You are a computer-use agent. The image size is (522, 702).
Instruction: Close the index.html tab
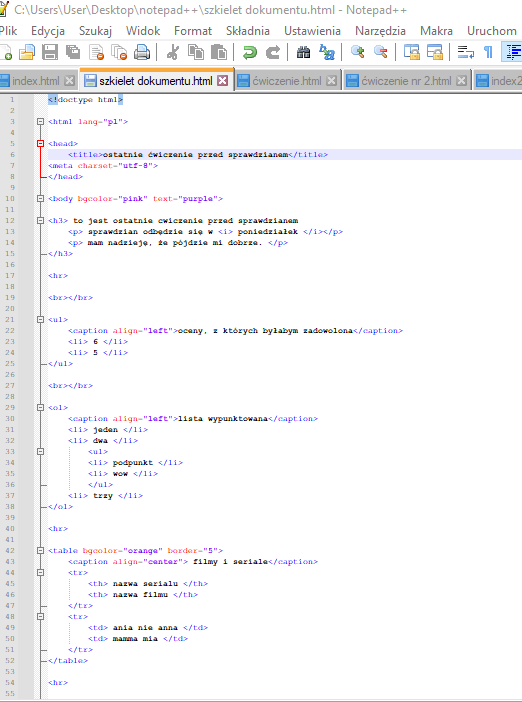click(x=69, y=81)
